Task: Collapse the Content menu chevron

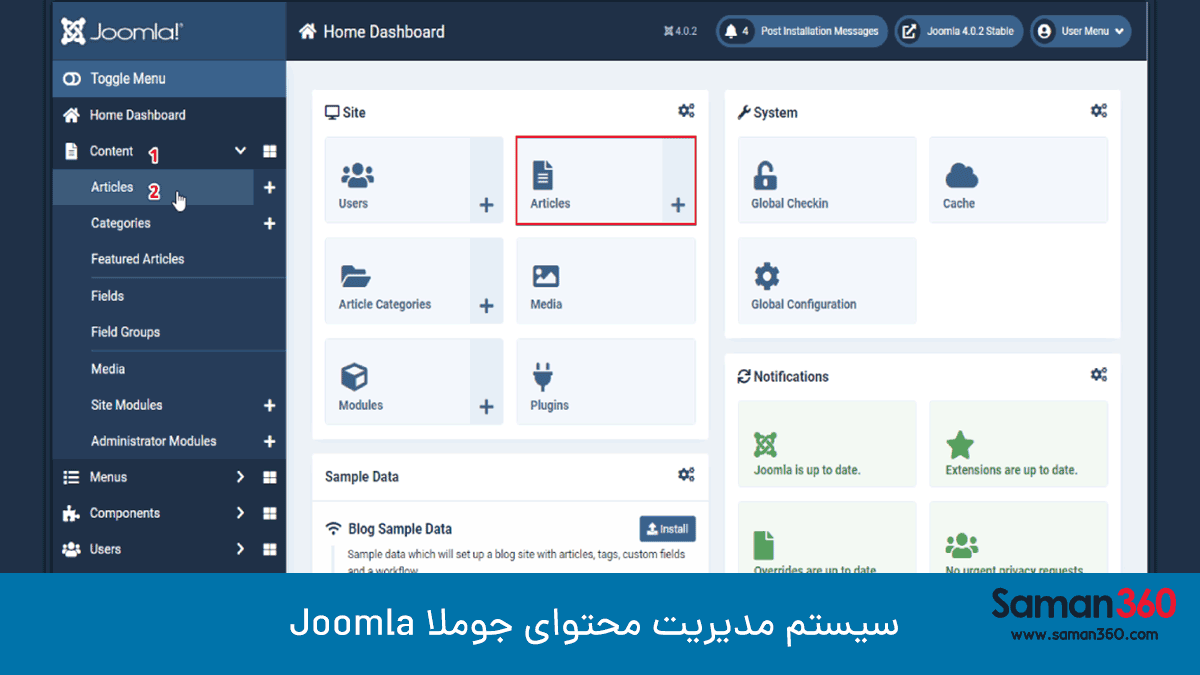Action: (240, 151)
